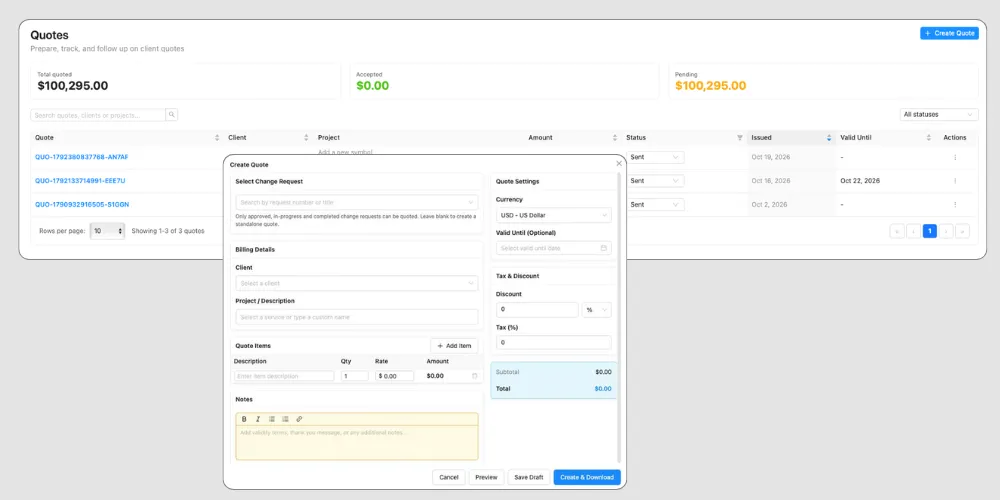Open actions menu for the Oct 19, 2026 quote
1000x500 pixels.
(x=955, y=157)
